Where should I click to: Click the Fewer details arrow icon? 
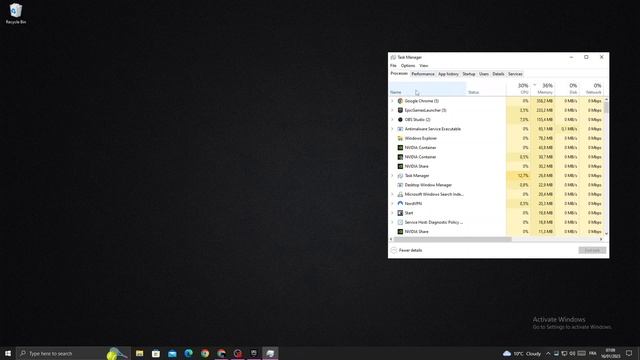[x=393, y=250]
